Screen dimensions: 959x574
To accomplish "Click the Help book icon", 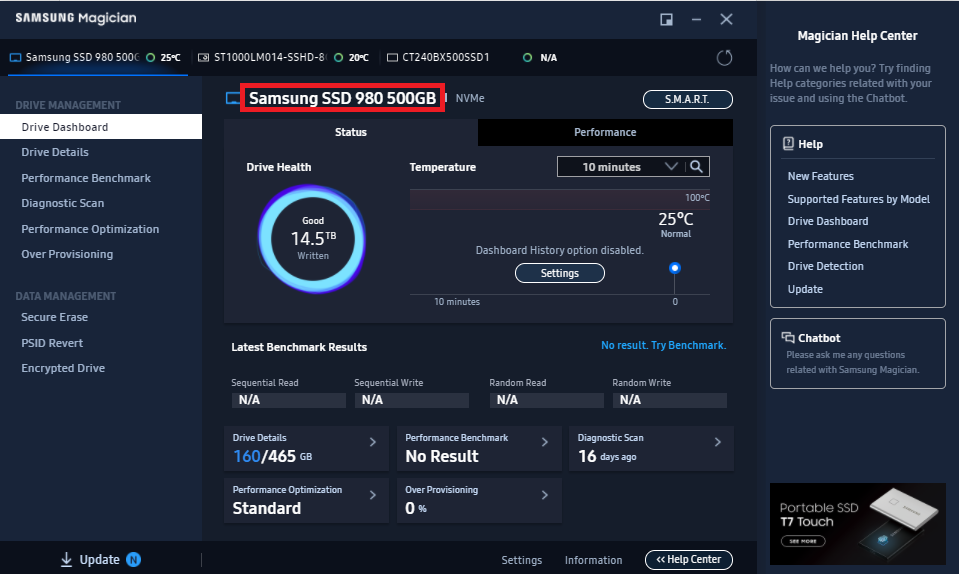I will point(788,144).
